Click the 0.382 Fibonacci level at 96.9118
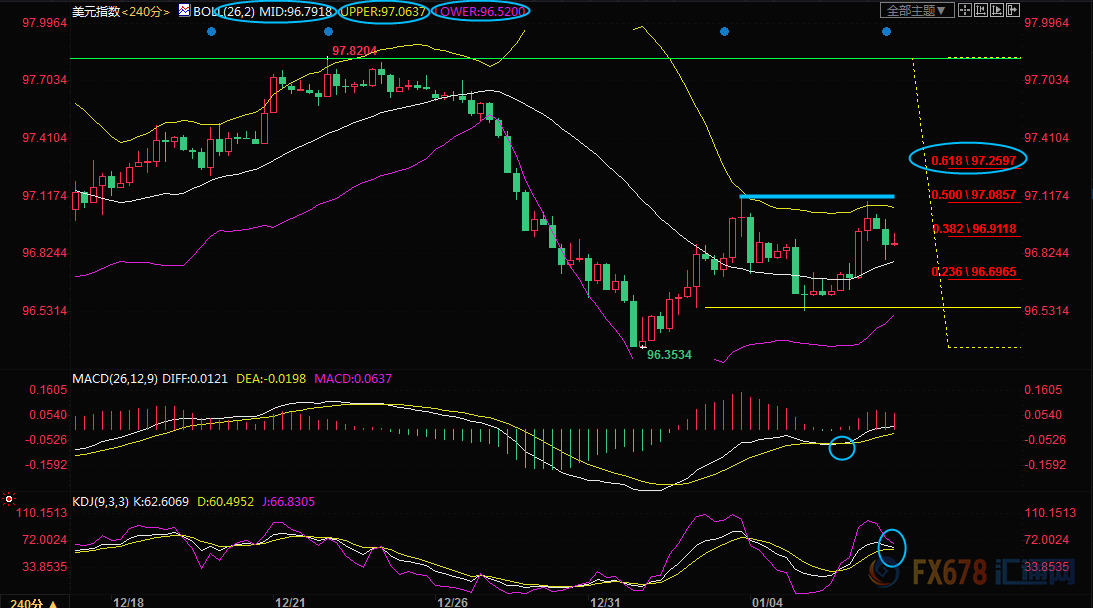 click(x=973, y=229)
